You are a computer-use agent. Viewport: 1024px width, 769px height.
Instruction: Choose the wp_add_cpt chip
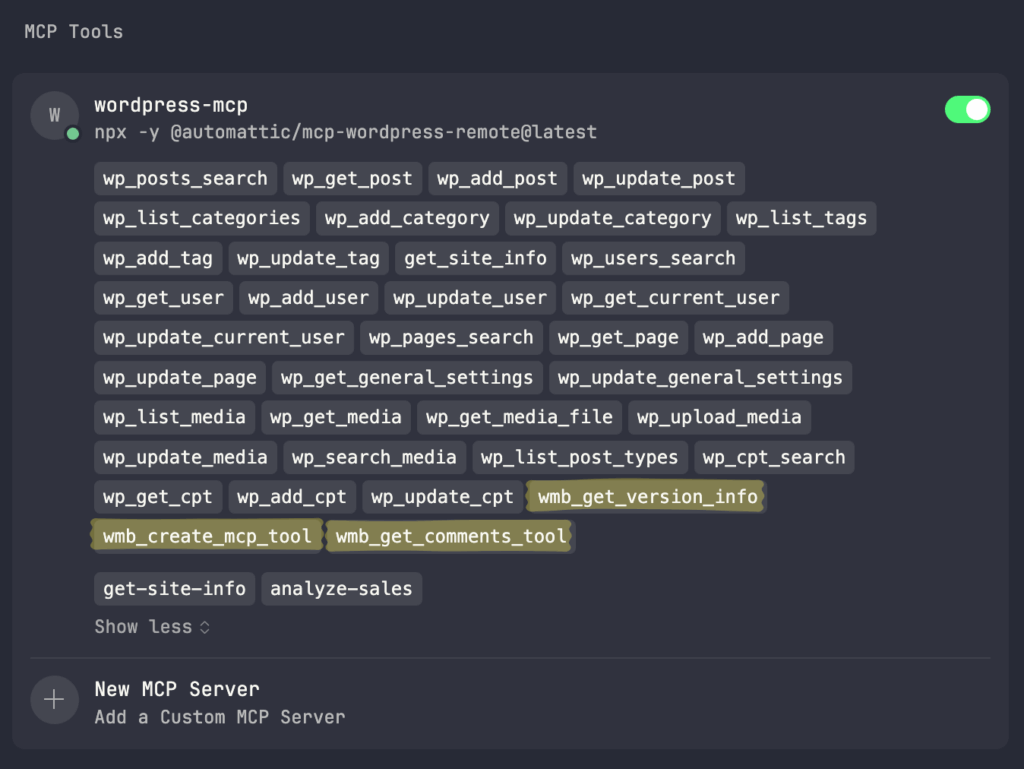(x=292, y=497)
